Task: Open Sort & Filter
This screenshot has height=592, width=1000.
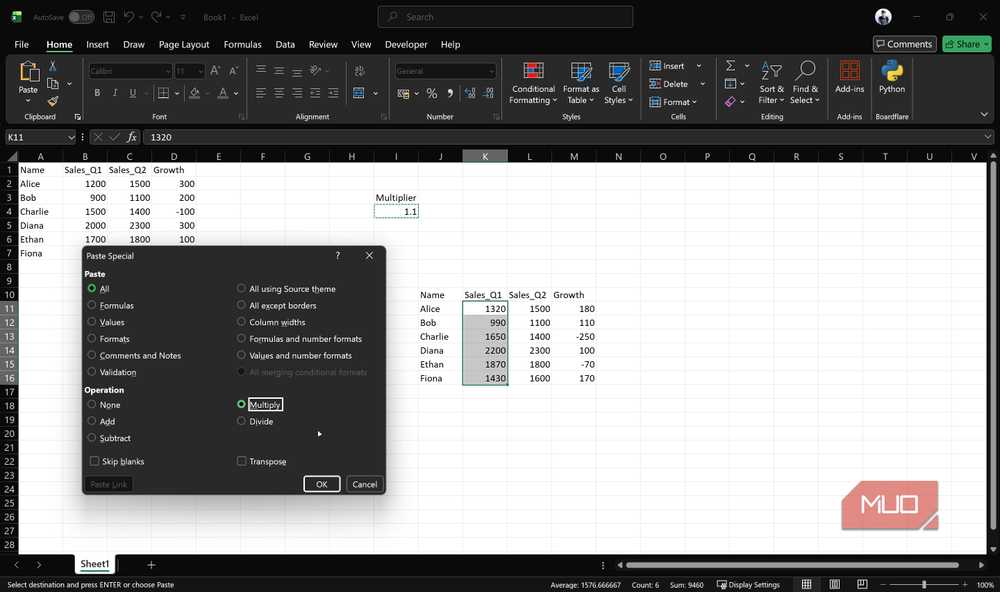Action: point(771,83)
